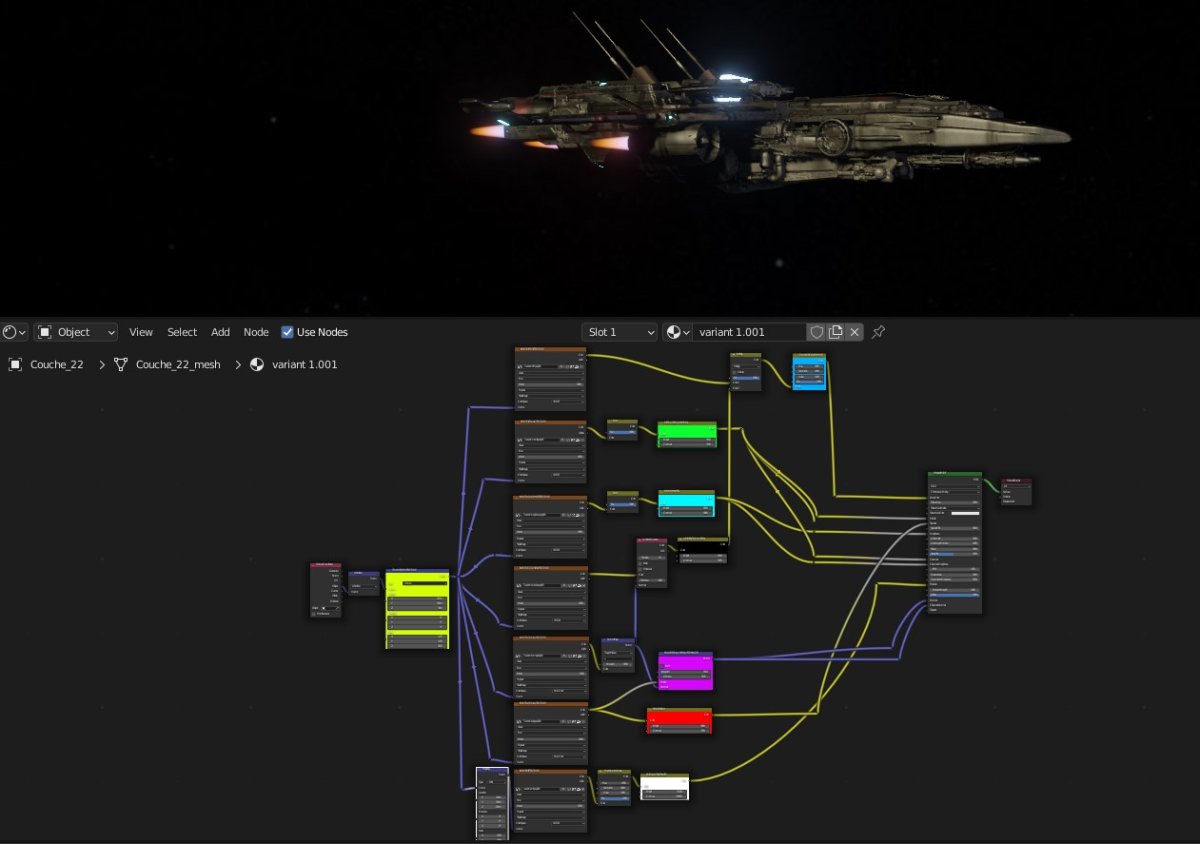The image size is (1200, 844).
Task: Open the Add menu
Action: [220, 332]
